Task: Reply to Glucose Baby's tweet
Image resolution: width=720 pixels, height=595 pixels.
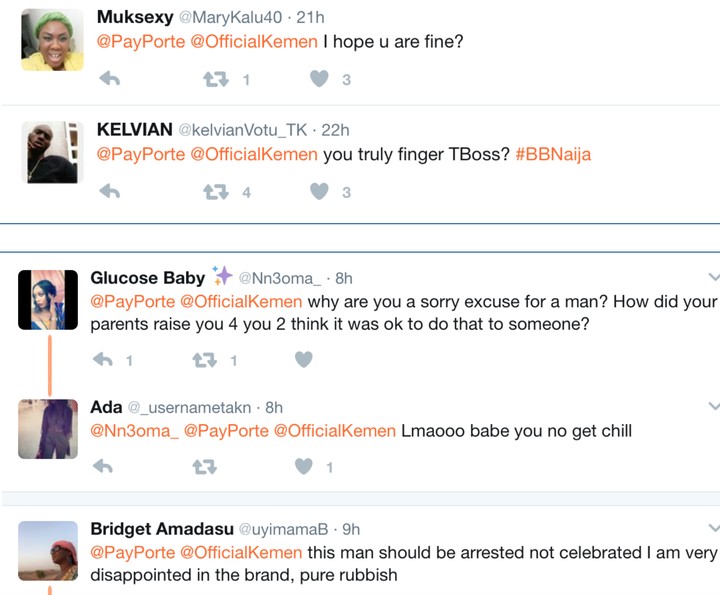Action: (103, 359)
